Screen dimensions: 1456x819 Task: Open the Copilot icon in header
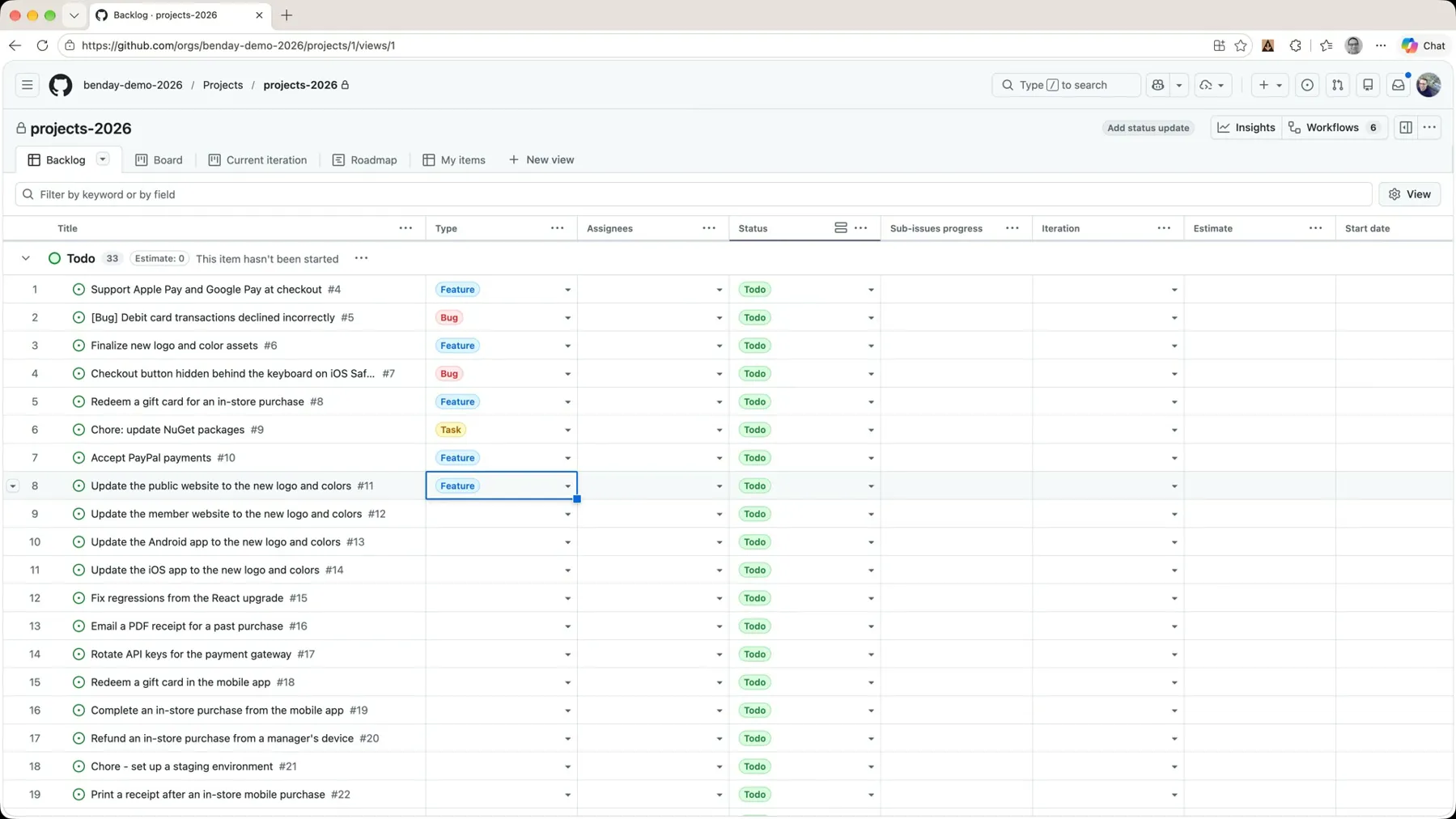click(1158, 85)
